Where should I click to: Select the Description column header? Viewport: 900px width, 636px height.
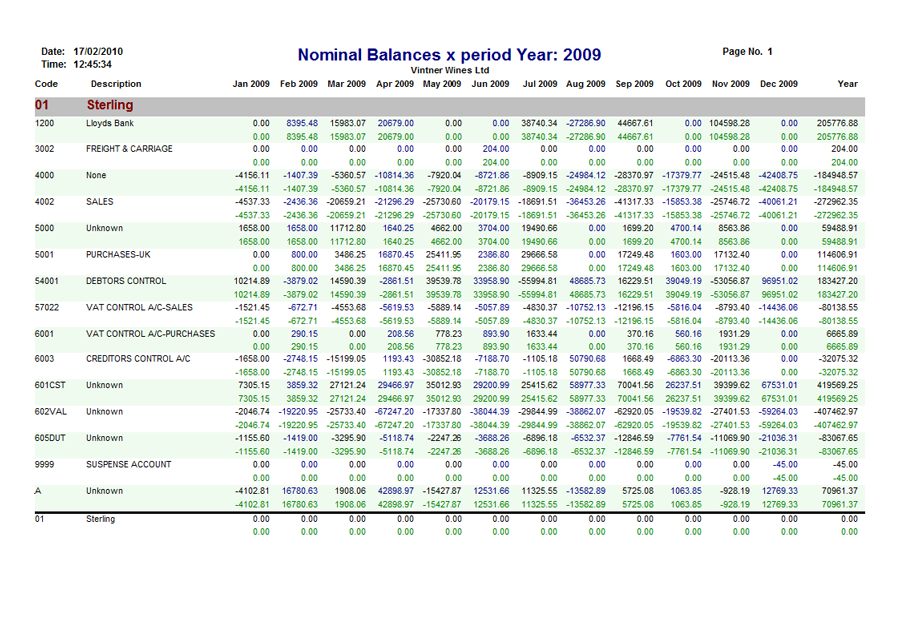pyautogui.click(x=116, y=84)
